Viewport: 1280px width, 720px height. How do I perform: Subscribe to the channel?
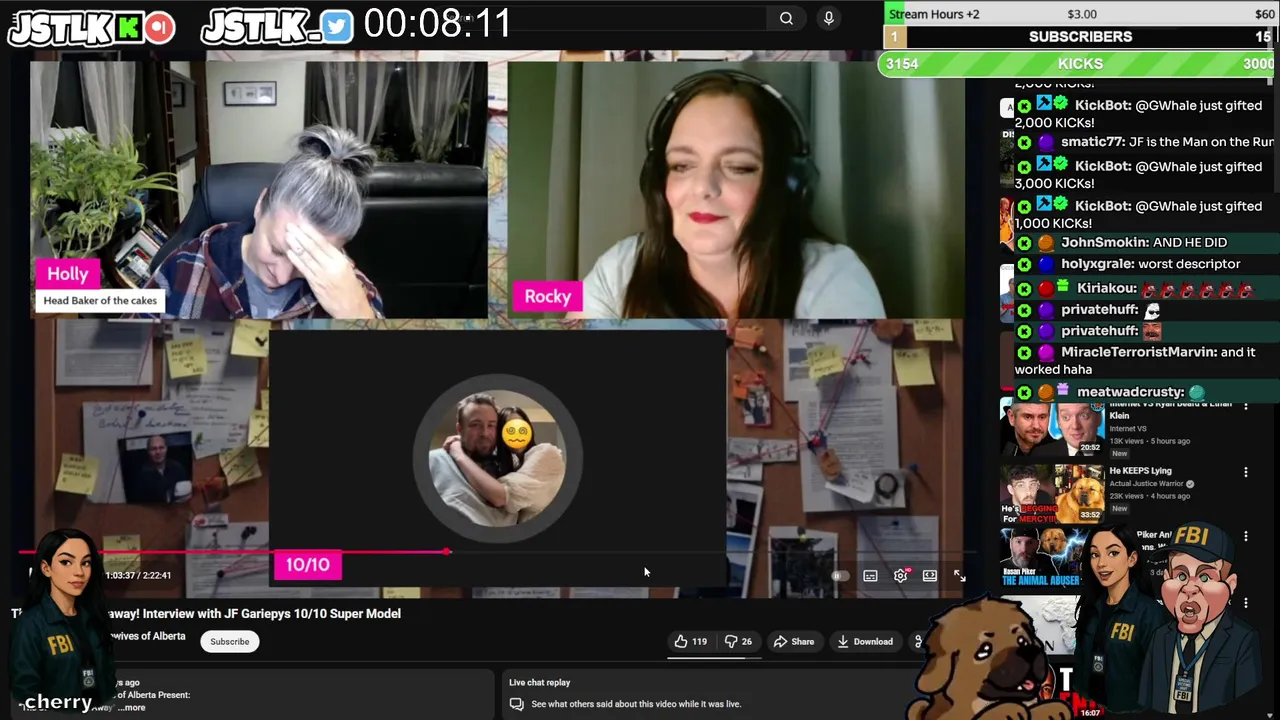click(x=229, y=642)
